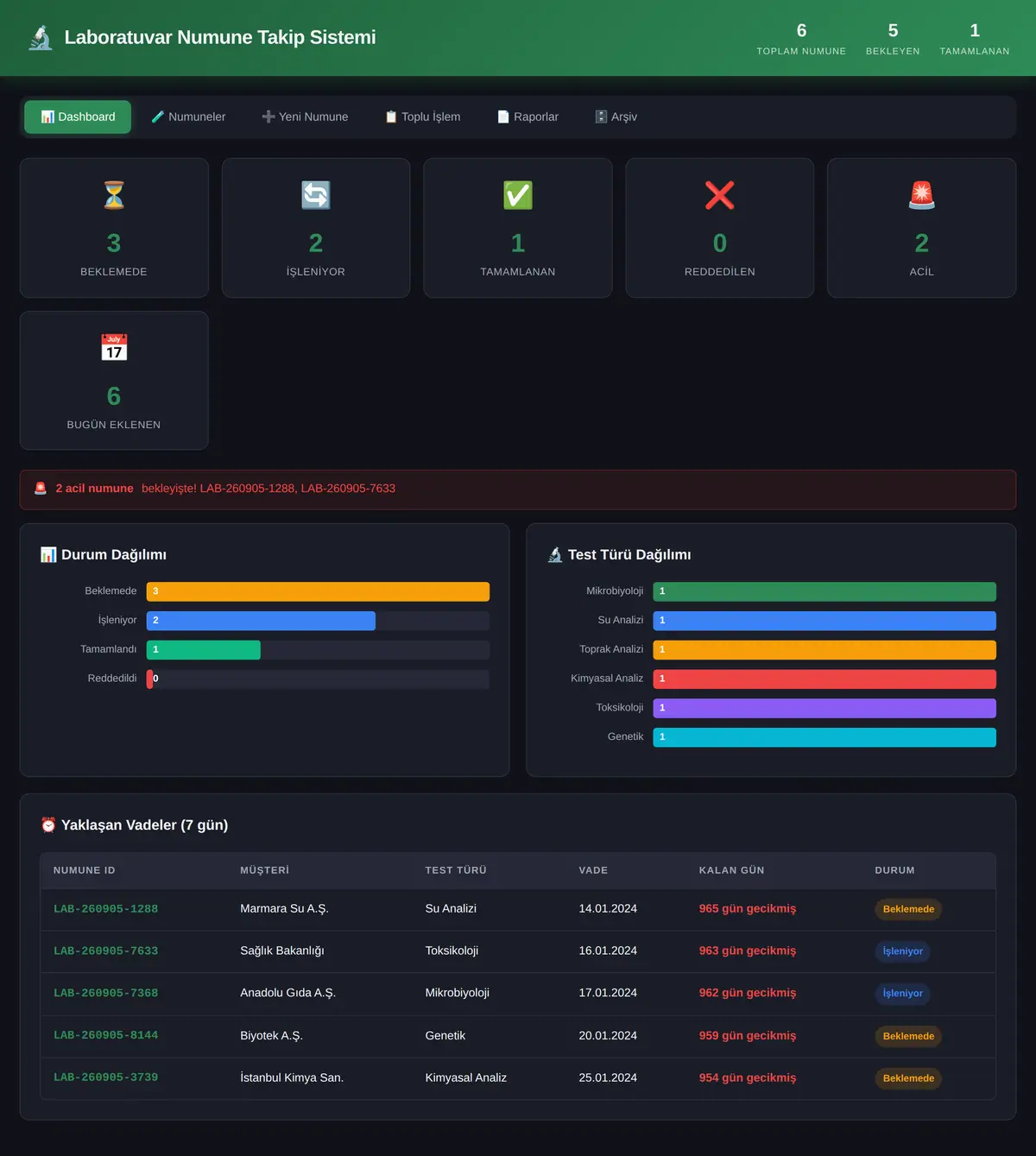Click the microscope icon beside Test Türü Dağılımı
1036x1156 pixels.
point(555,554)
